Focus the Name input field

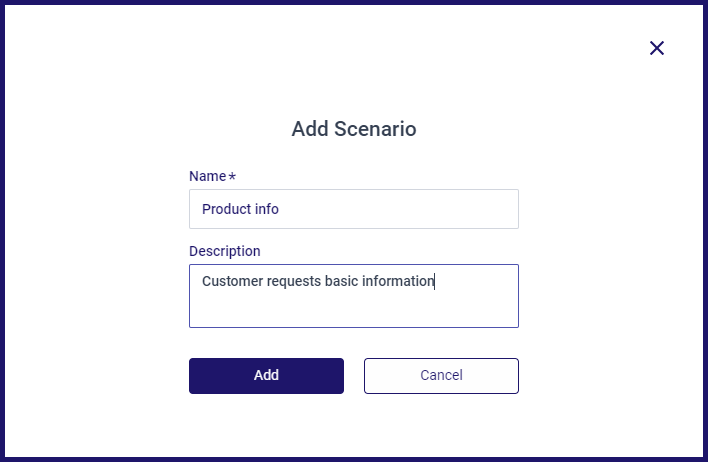tap(354, 209)
